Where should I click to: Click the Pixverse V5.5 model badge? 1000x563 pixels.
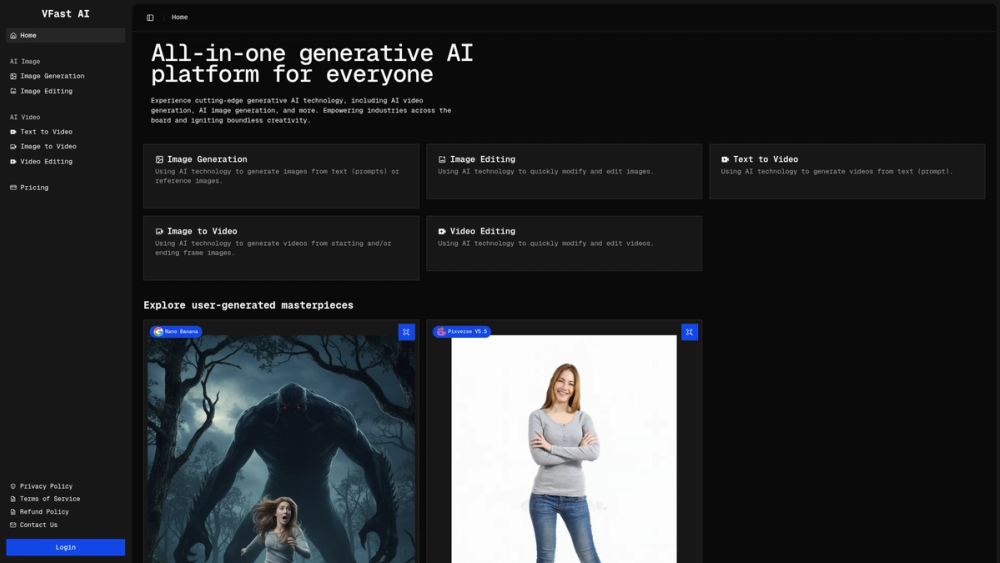tap(462, 332)
